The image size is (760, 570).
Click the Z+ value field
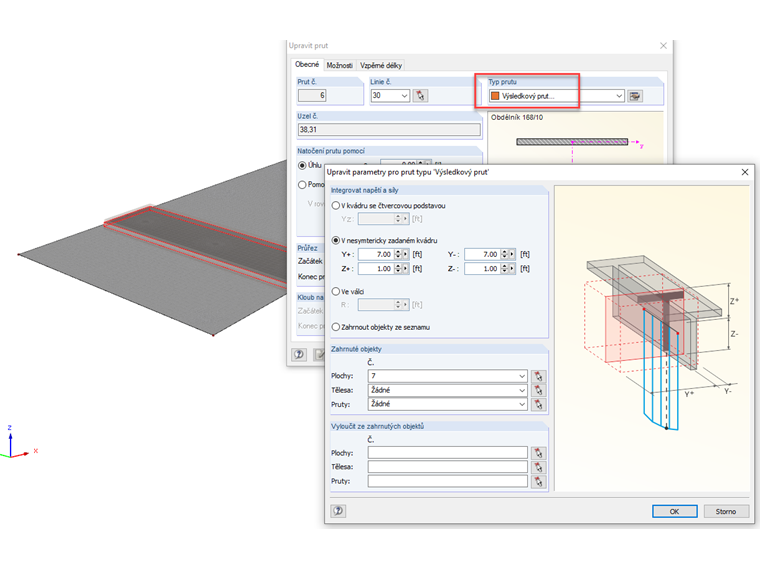[x=376, y=269]
